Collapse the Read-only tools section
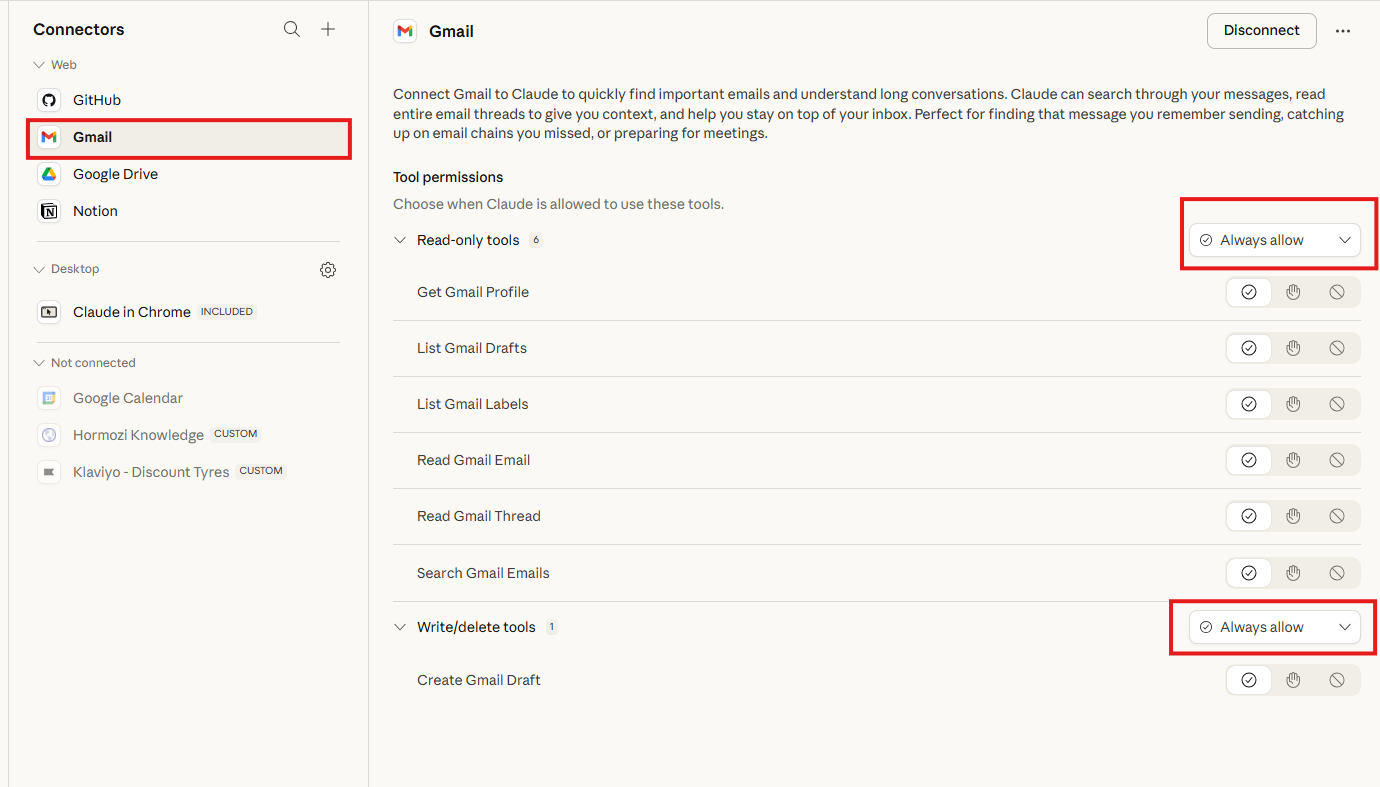This screenshot has height=787, width=1380. [400, 240]
